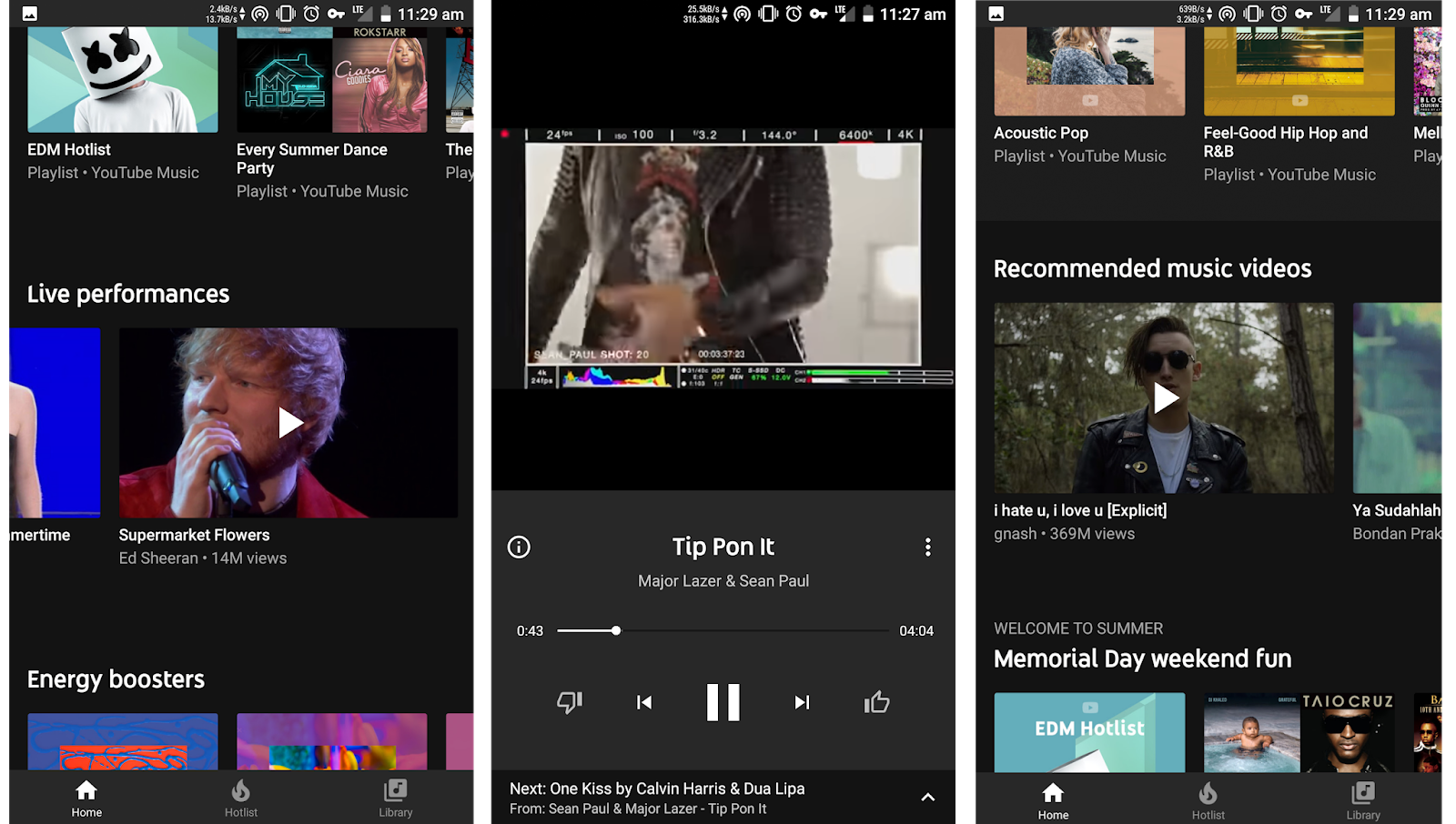
Task: Open Acoustic Pop playlist thumbnail
Action: [x=1089, y=71]
